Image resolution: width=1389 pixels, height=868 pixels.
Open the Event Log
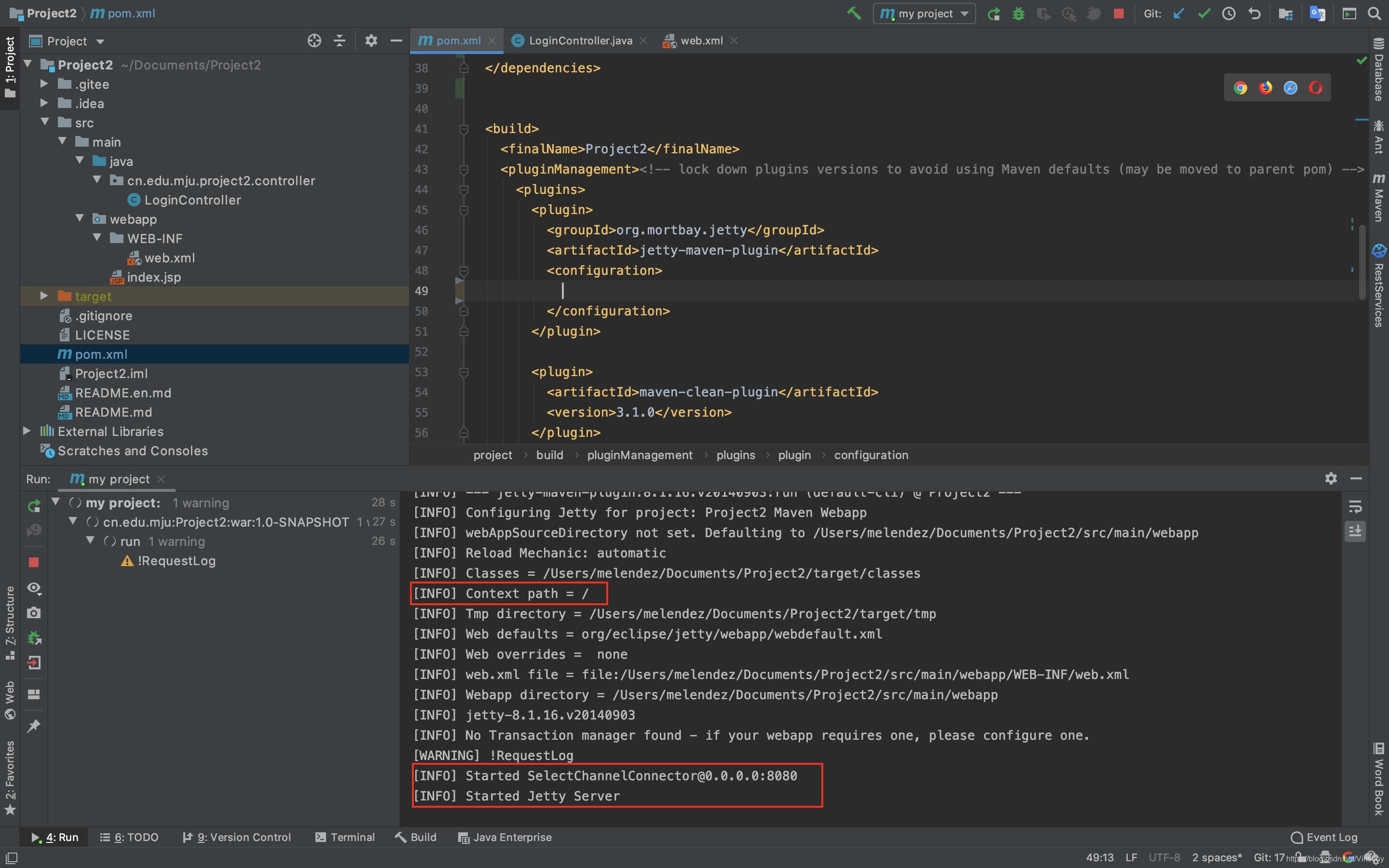pos(1324,837)
